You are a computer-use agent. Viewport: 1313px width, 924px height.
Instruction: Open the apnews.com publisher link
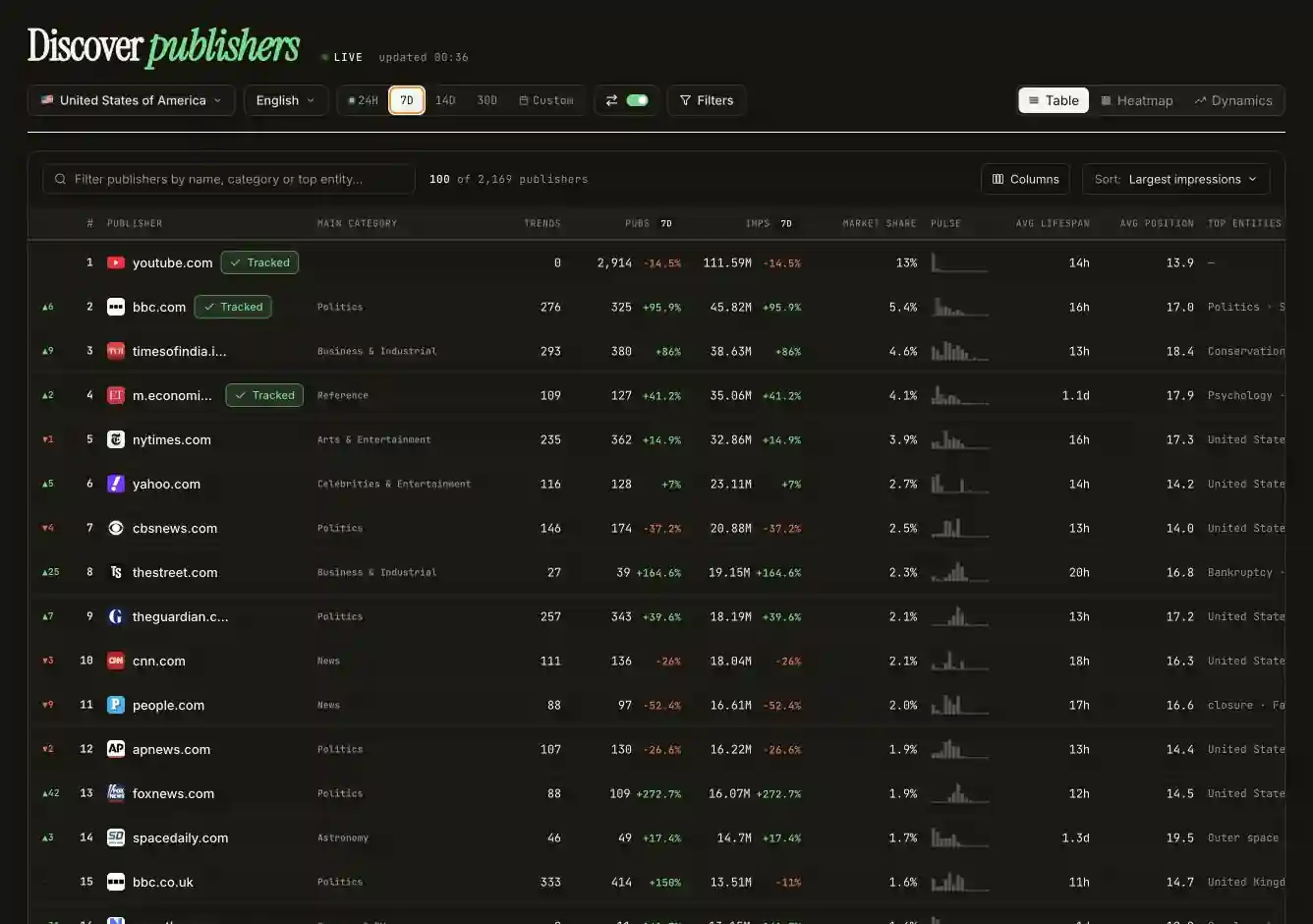[x=171, y=749]
